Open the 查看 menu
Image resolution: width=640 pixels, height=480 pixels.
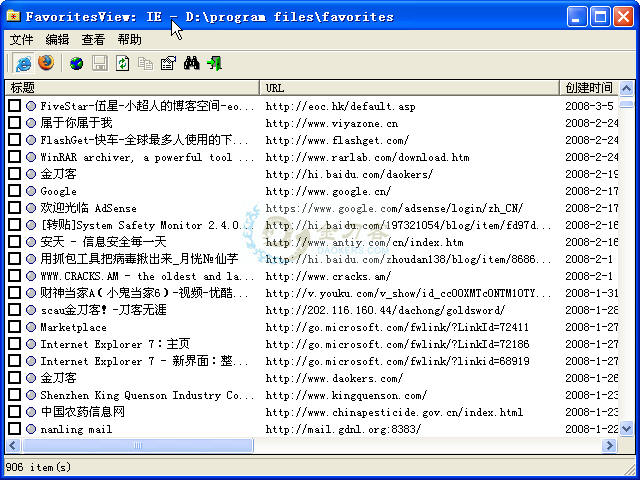(93, 40)
